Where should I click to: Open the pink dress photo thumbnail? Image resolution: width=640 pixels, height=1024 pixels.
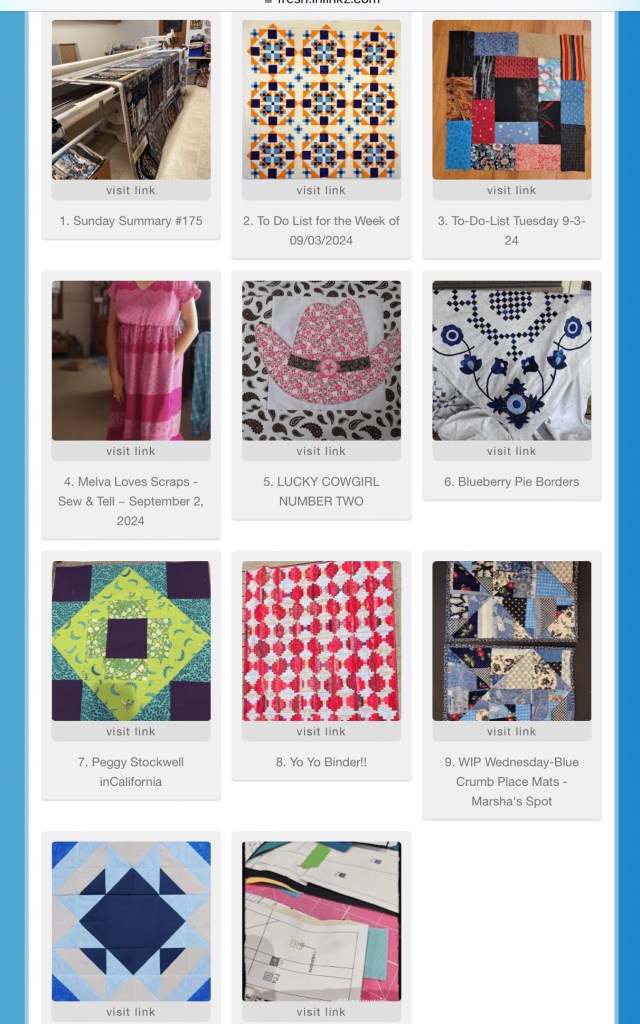coord(131,360)
